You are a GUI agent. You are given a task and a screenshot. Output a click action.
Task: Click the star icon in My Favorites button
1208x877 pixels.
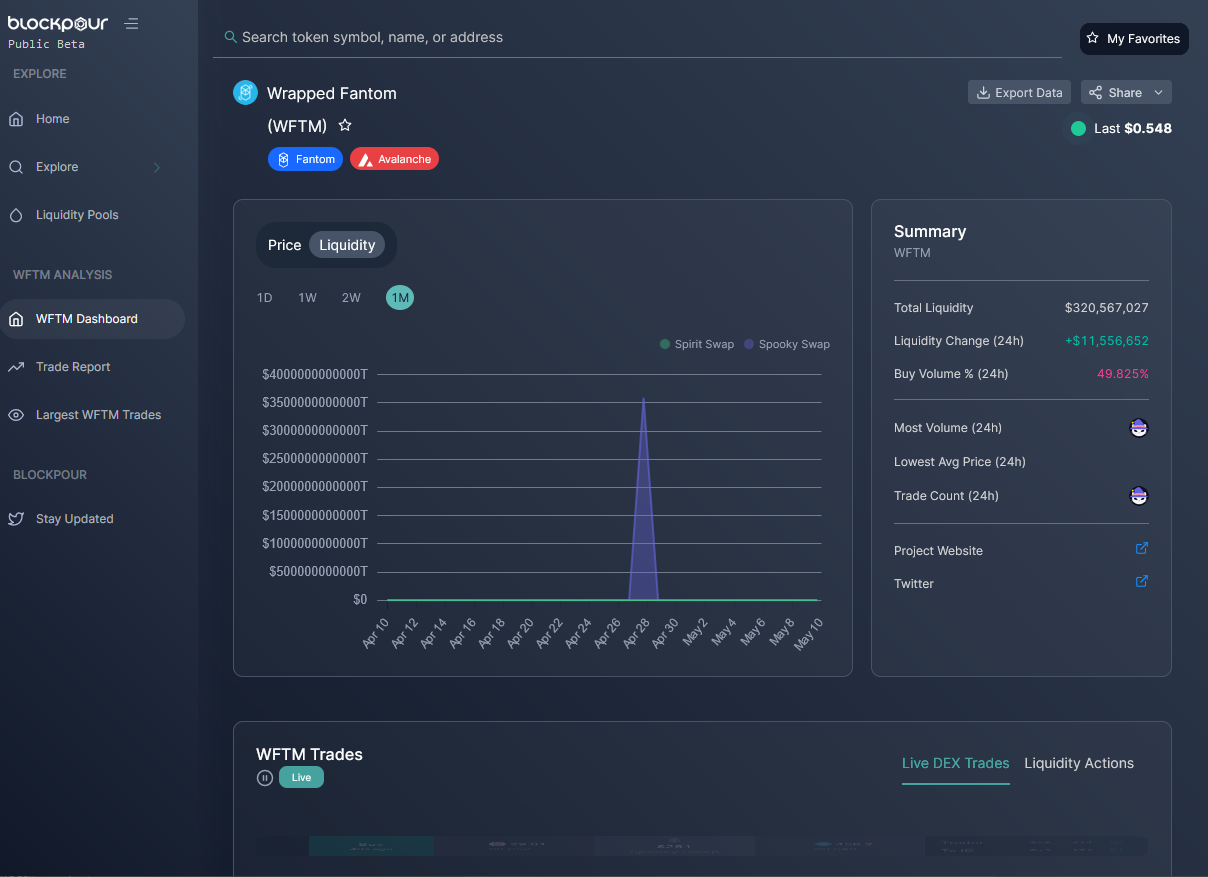tap(1093, 38)
